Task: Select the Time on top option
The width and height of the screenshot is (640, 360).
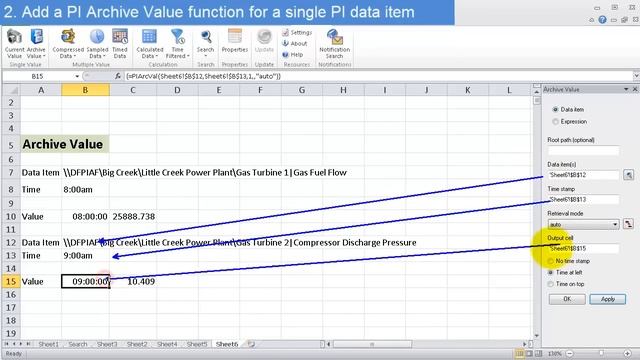Action: coord(551,284)
